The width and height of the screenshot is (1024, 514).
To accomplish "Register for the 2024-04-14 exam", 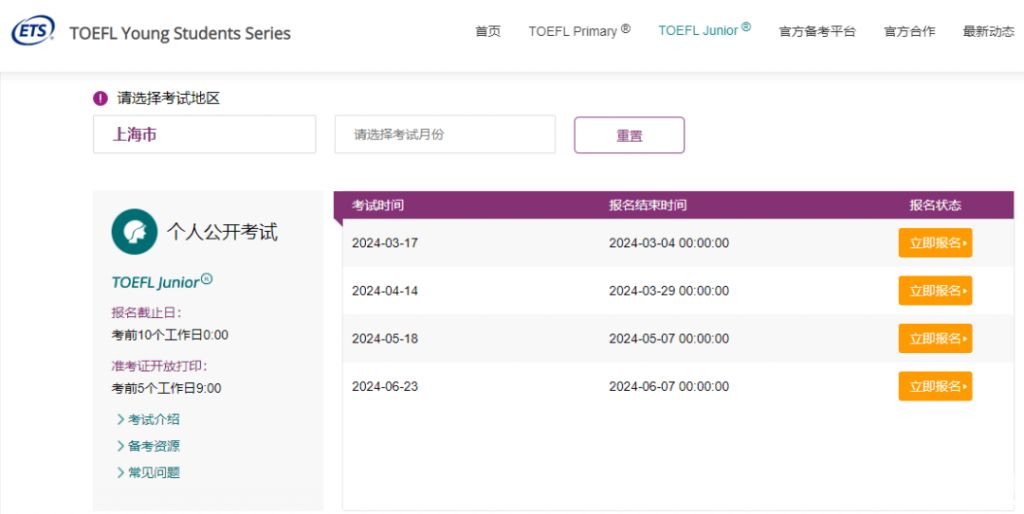I will [935, 291].
